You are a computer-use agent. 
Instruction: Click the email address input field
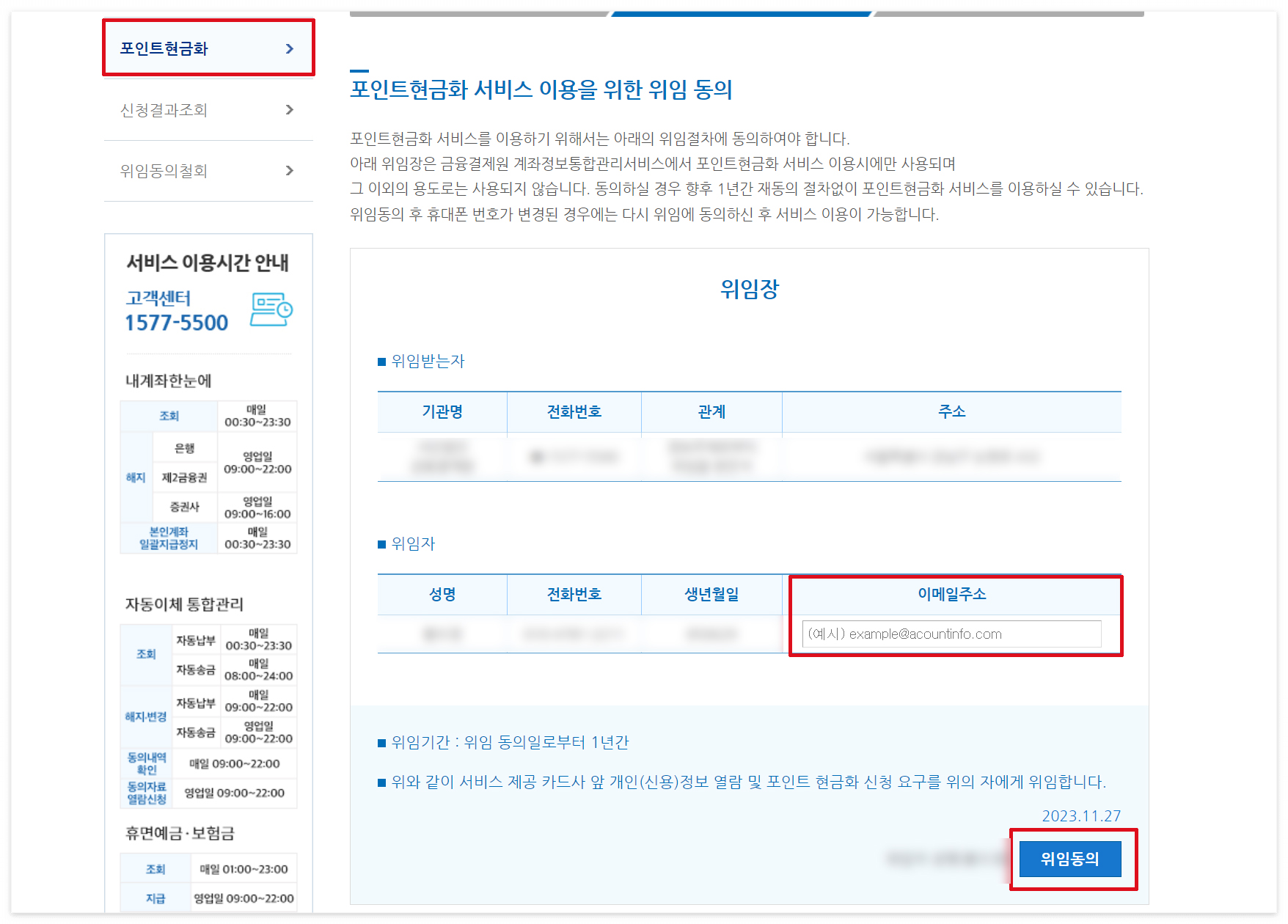952,634
